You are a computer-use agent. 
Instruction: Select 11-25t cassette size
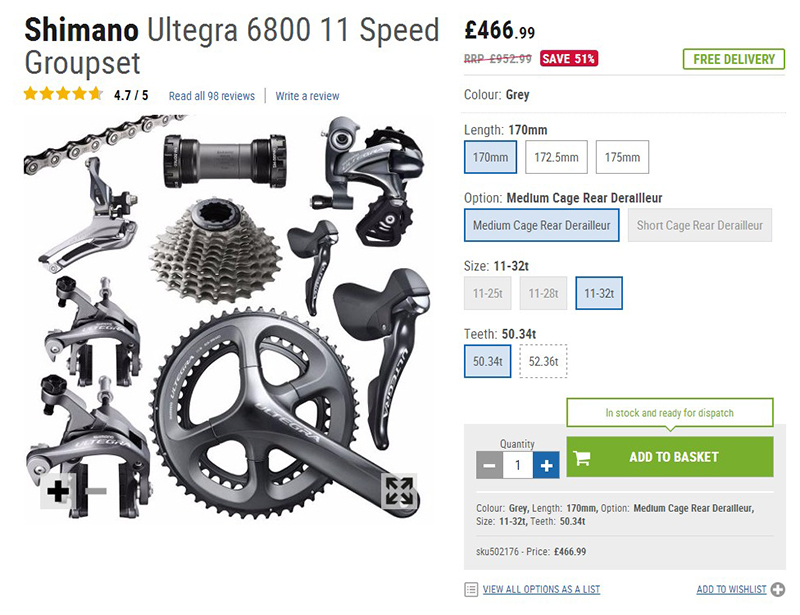coord(487,293)
